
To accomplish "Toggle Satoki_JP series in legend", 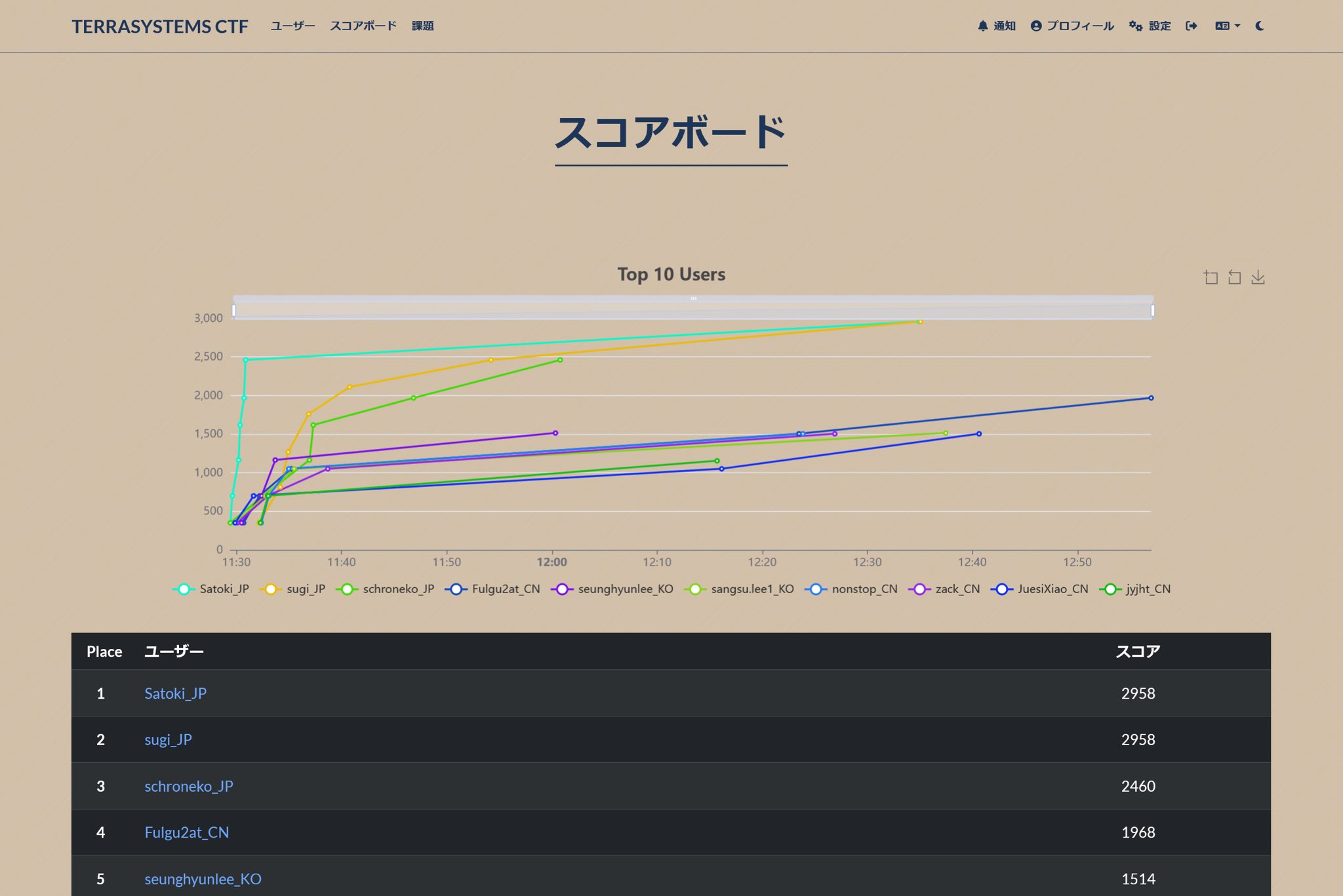I will click(211, 589).
